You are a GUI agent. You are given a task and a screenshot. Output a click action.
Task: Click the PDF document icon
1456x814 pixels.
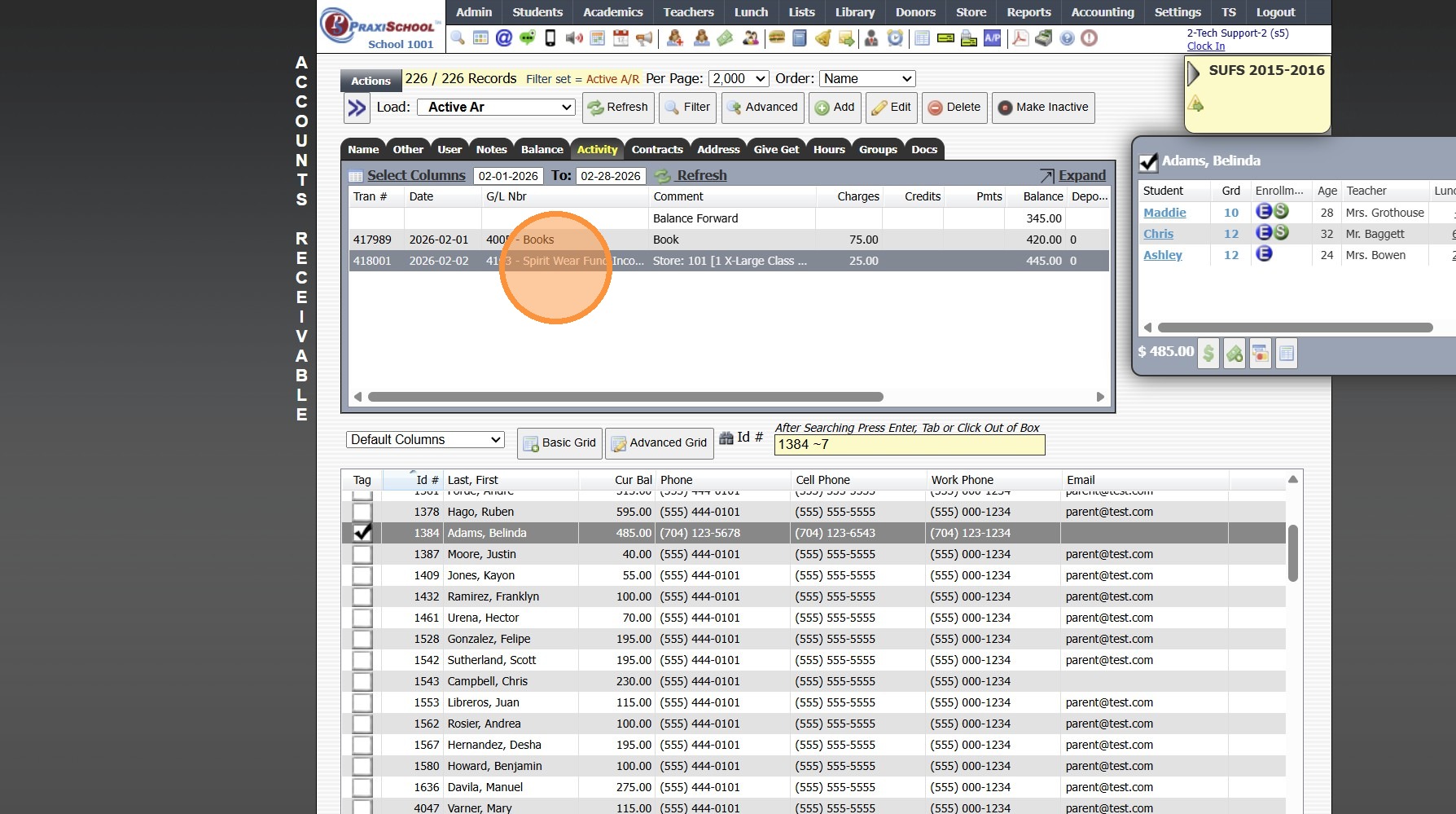(x=1020, y=38)
